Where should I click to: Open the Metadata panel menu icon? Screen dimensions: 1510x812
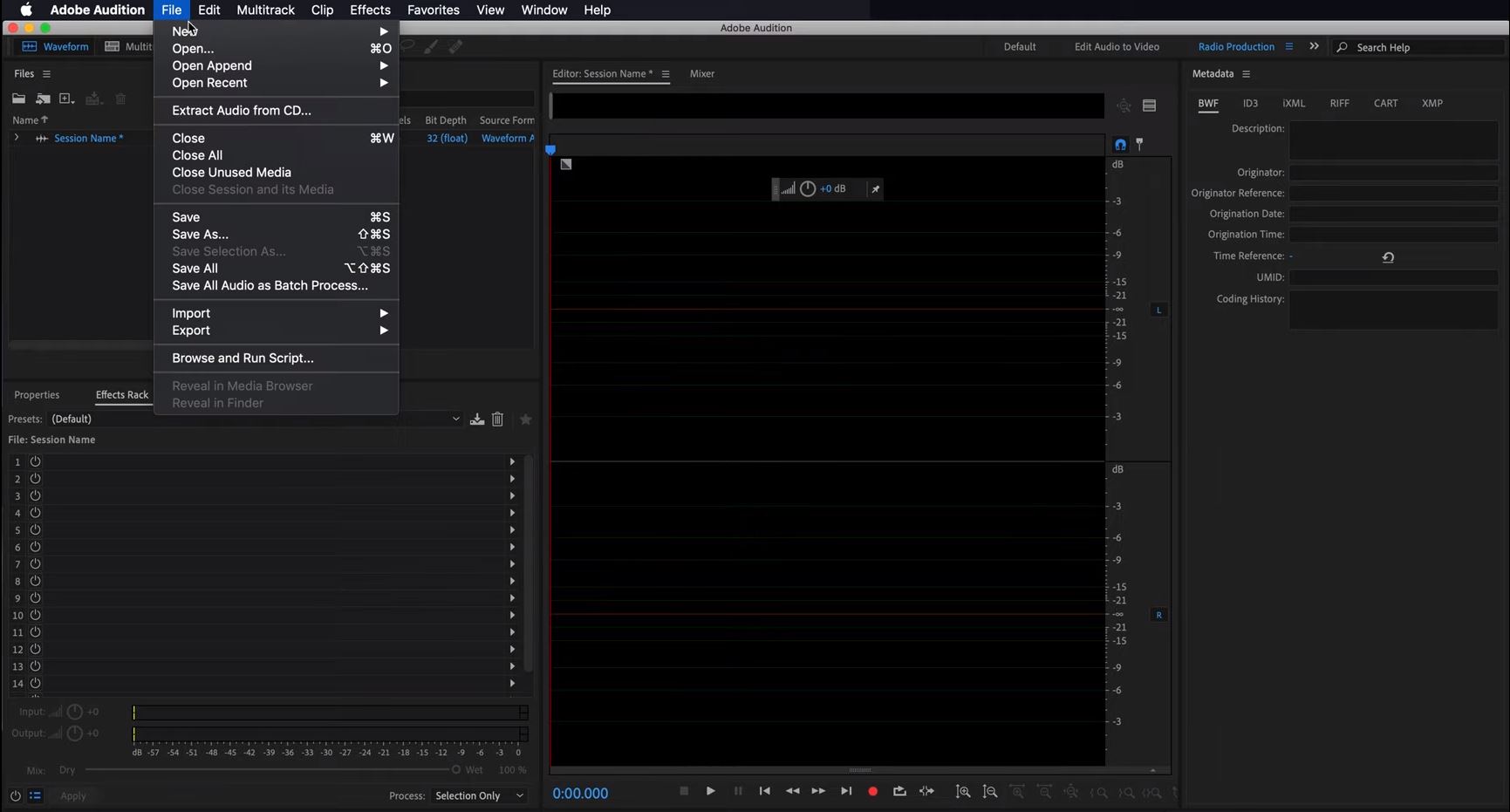point(1246,74)
